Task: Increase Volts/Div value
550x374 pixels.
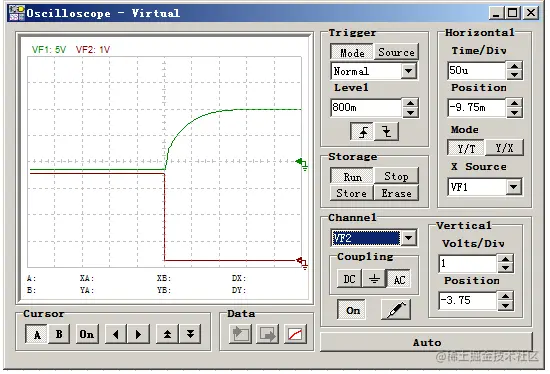Action: (505, 260)
